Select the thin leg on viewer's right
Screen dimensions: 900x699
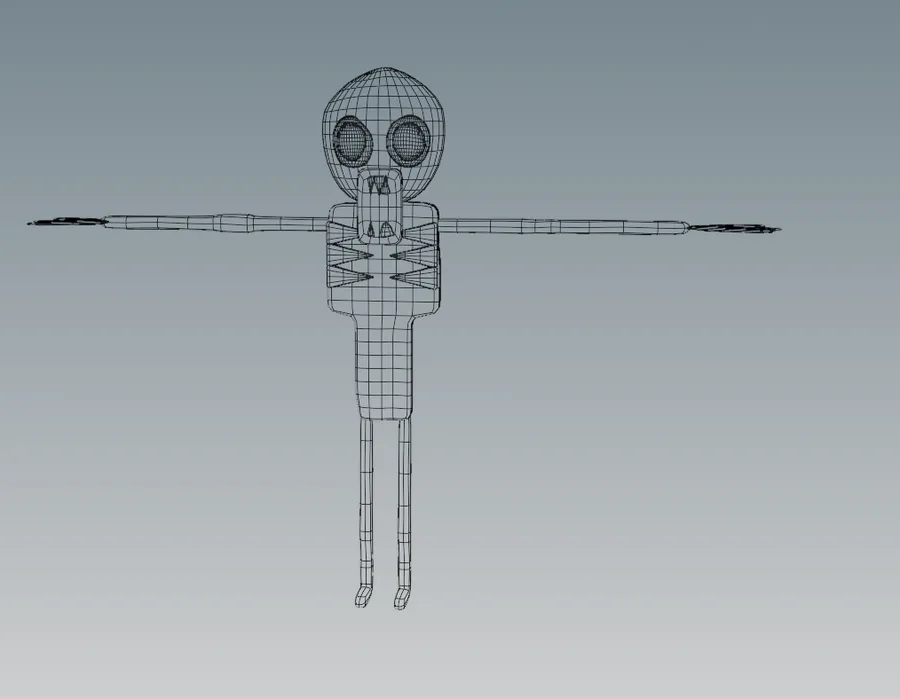(x=405, y=502)
